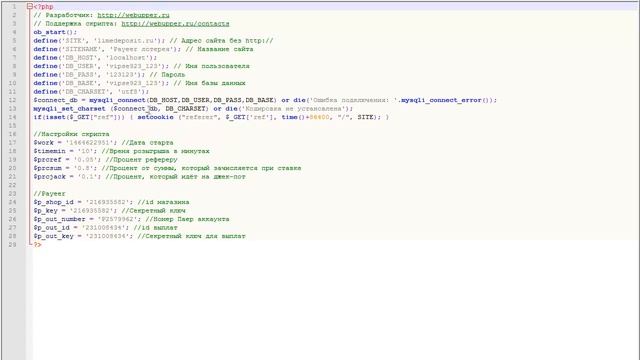Viewport: 640px width, 360px height.
Task: Click the define 'SITE' line
Action: [153, 41]
